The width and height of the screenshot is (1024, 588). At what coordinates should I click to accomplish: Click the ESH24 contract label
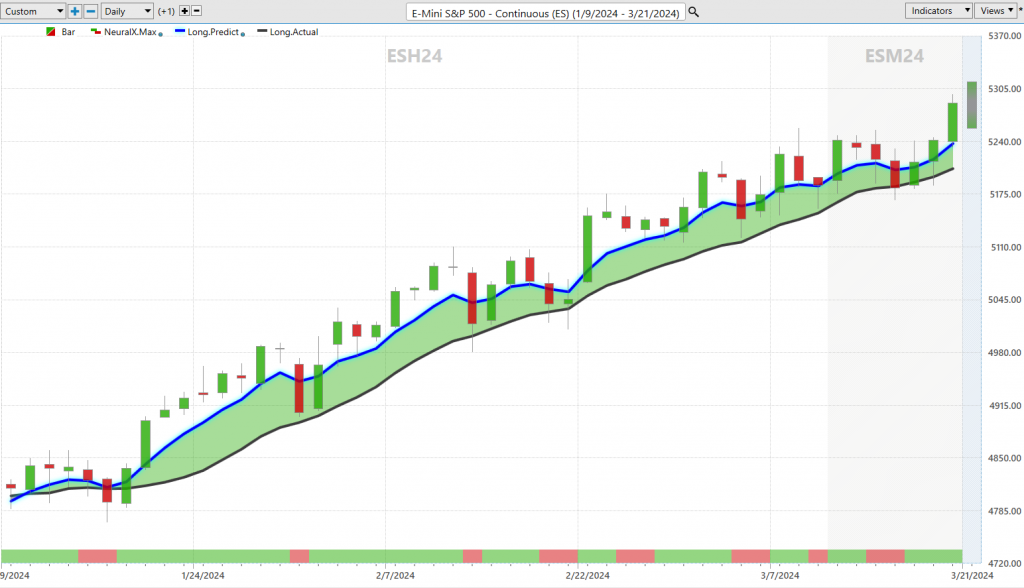[x=415, y=56]
